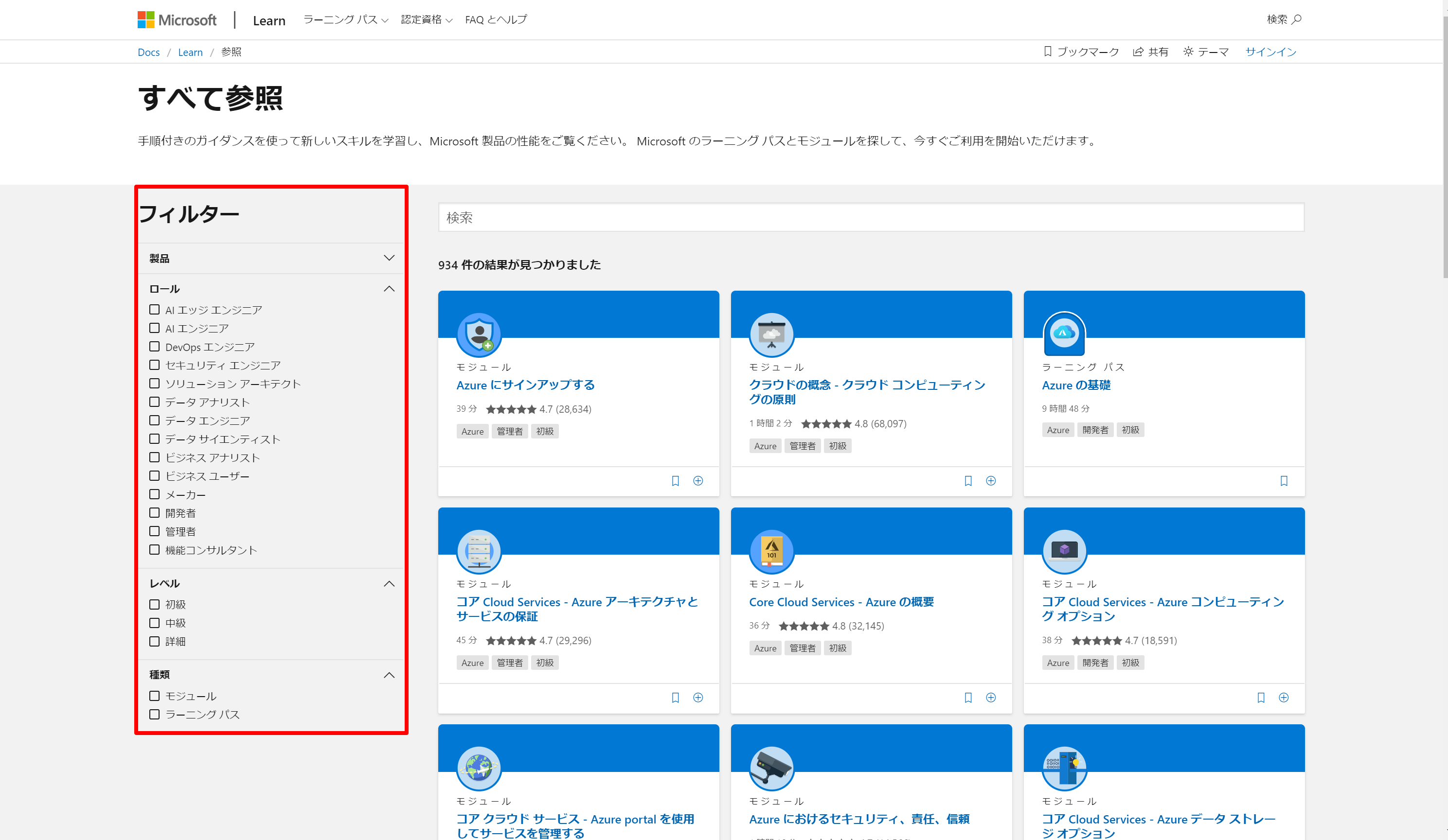This screenshot has height=840, width=1448.
Task: Click the search magnifier icon in header
Action: (x=1296, y=19)
